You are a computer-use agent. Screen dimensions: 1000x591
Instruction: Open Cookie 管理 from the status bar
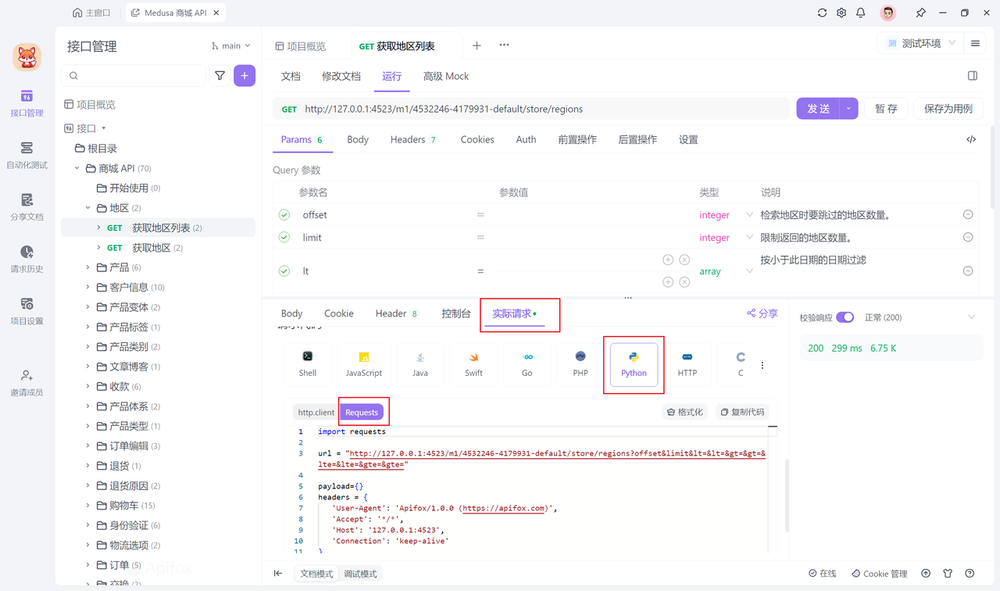(x=880, y=573)
